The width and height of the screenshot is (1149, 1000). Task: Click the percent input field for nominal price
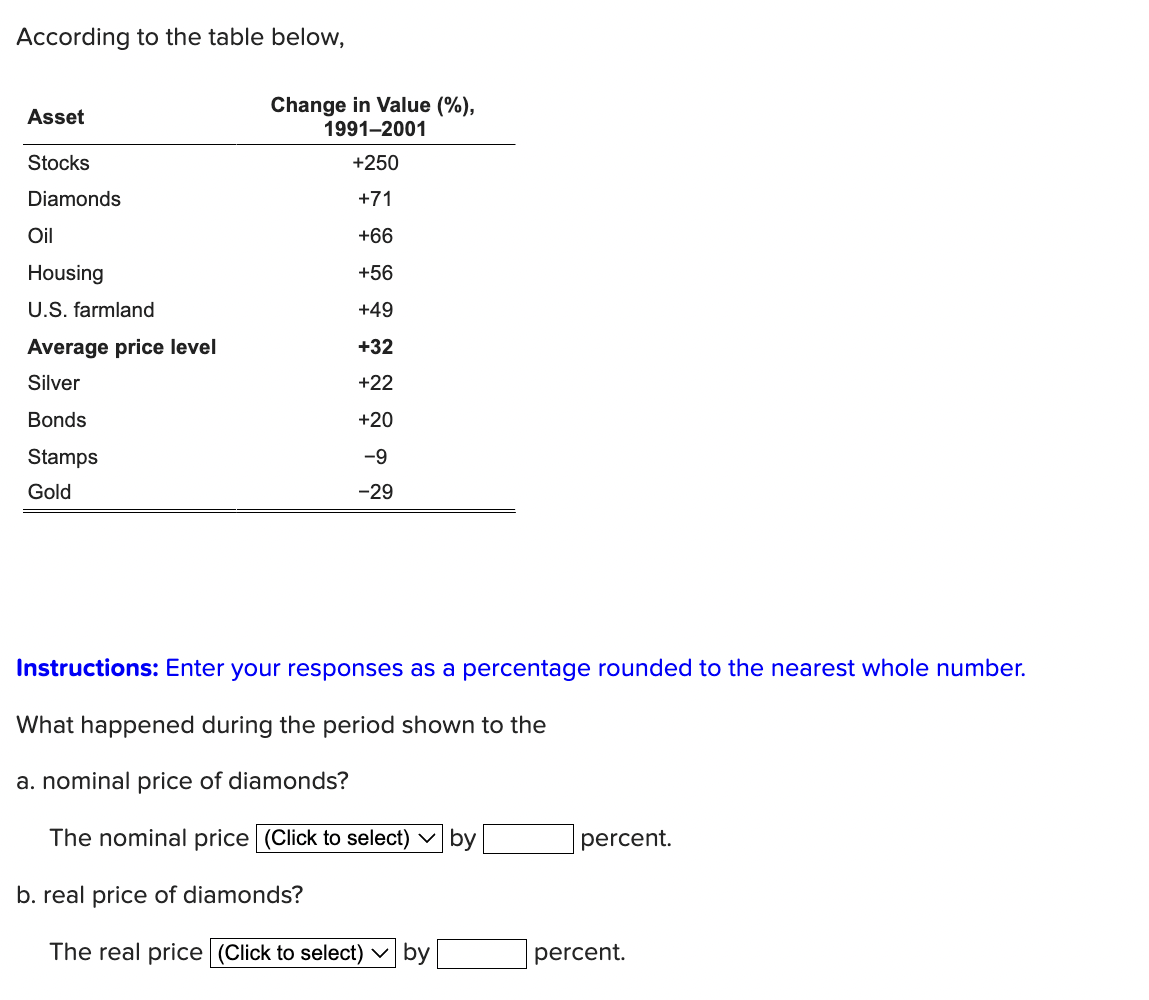click(528, 838)
